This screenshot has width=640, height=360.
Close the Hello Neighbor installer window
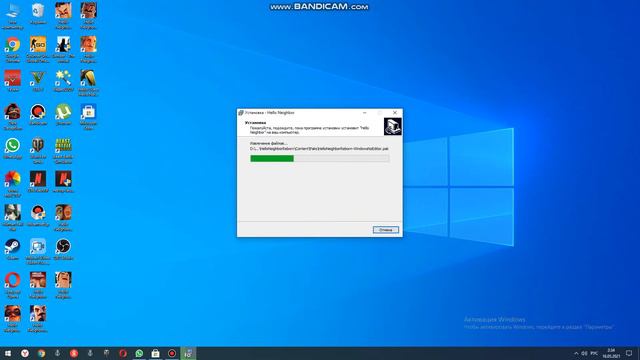[x=395, y=113]
